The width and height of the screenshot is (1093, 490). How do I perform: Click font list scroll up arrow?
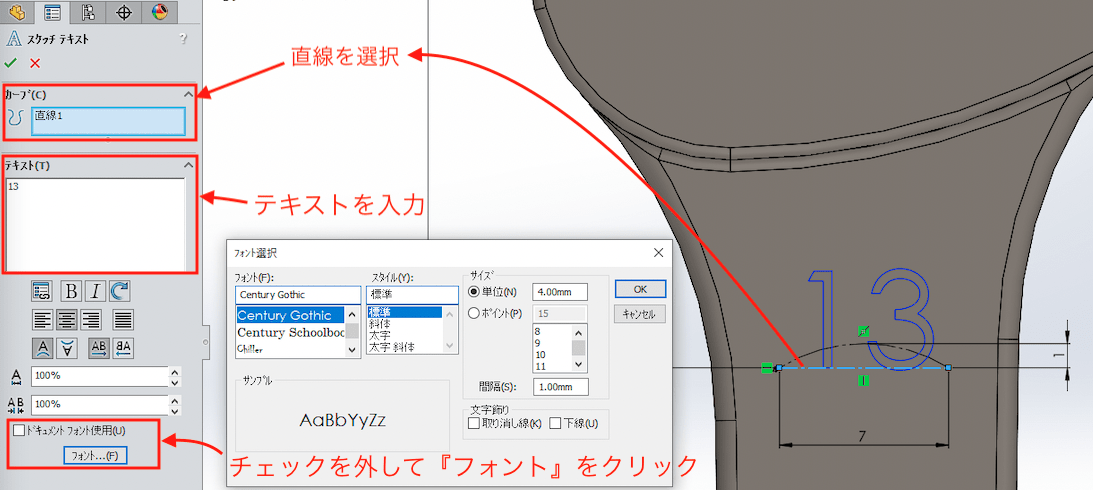[353, 313]
